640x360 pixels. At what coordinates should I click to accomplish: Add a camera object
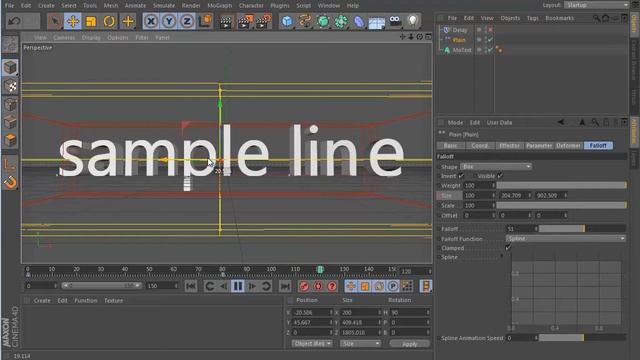point(395,21)
